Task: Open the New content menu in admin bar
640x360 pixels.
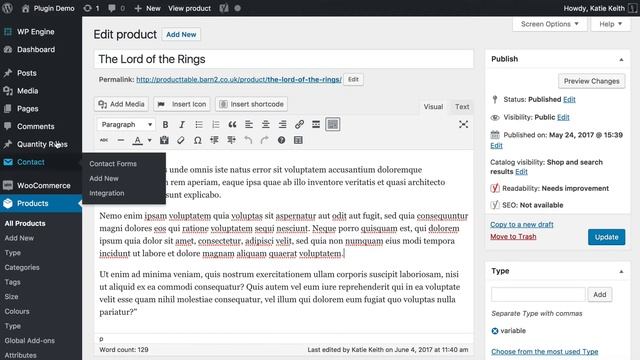Action: 147,8
